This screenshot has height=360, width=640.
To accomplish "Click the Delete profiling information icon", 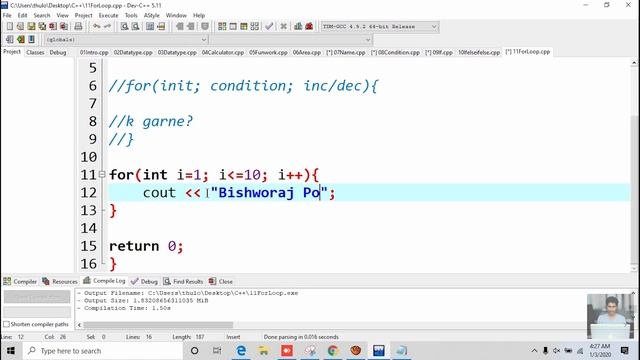I will [x=309, y=27].
